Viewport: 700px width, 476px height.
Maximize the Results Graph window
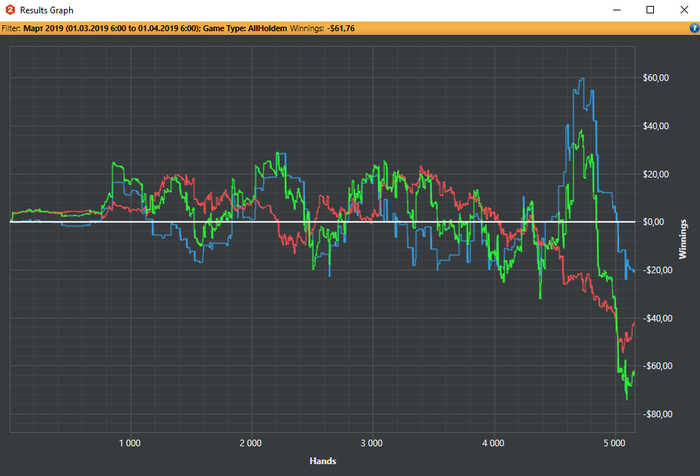pos(650,10)
